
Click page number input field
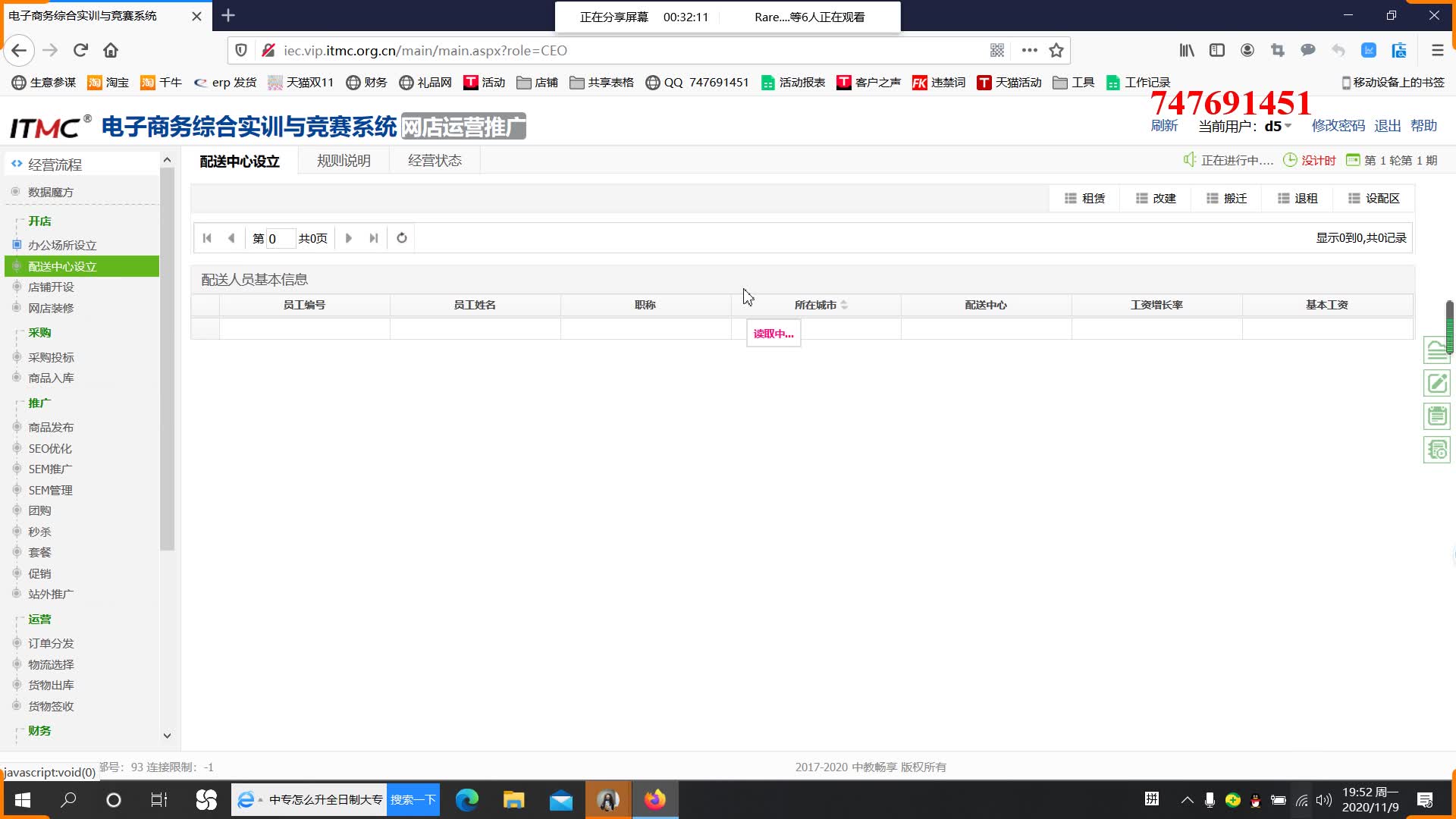(280, 239)
